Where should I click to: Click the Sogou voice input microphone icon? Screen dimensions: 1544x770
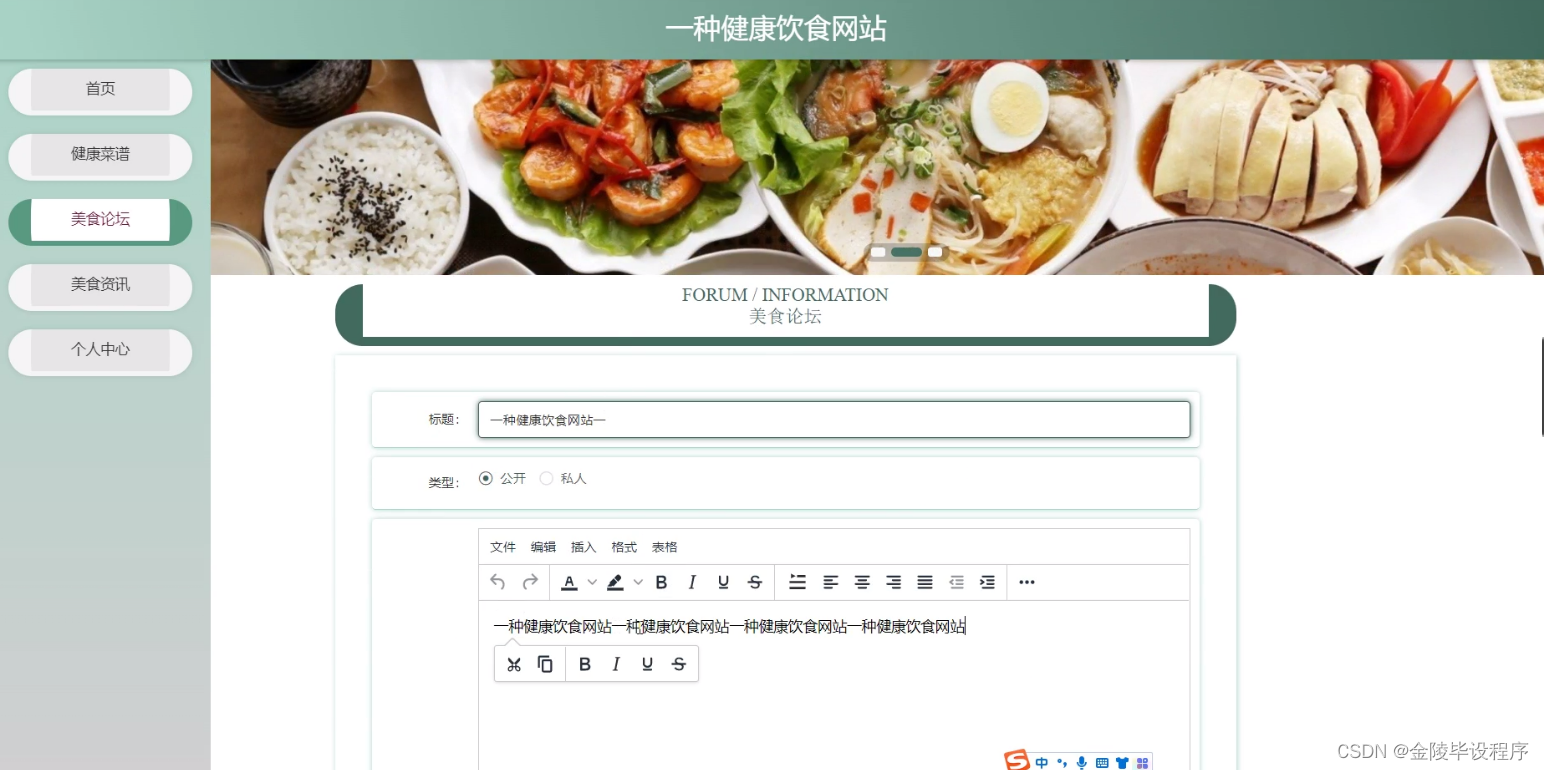pyautogui.click(x=1081, y=761)
